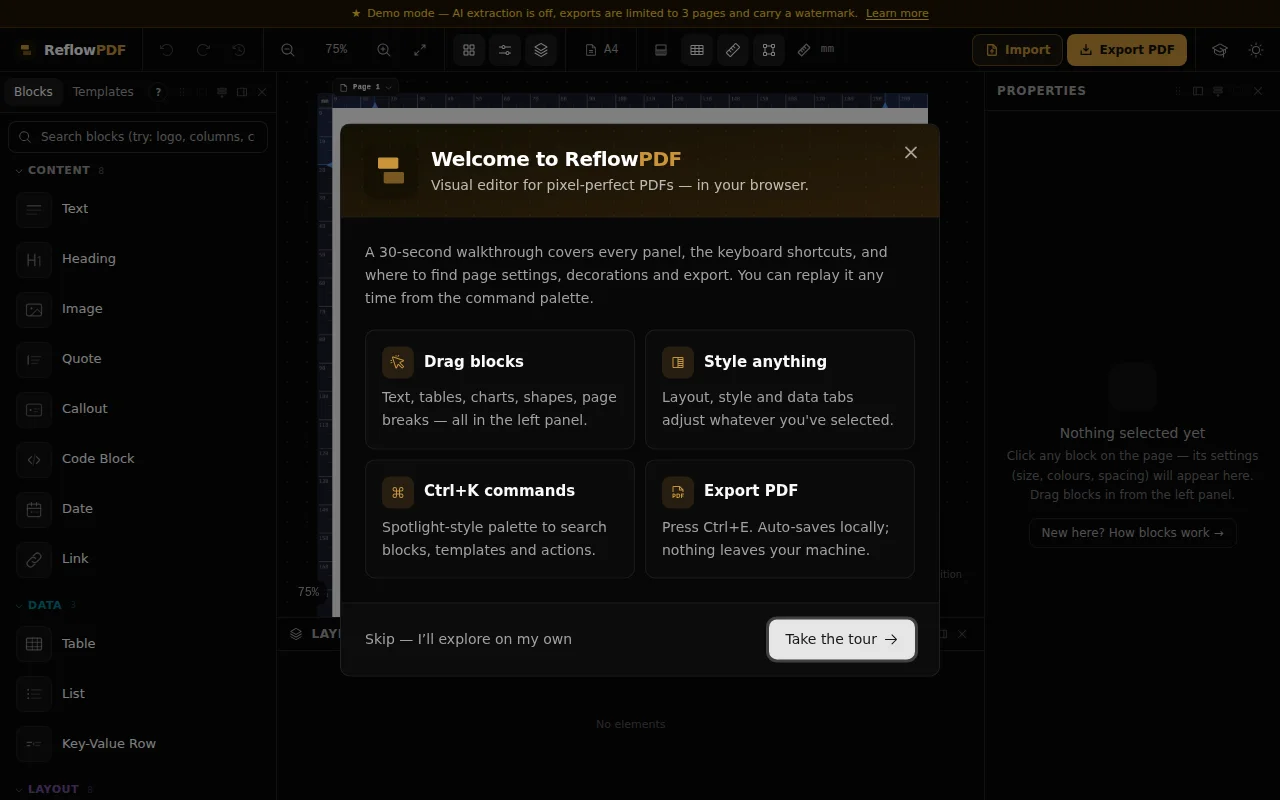Open the A4 page size selector
Viewport: 1280px width, 800px height.
602,50
